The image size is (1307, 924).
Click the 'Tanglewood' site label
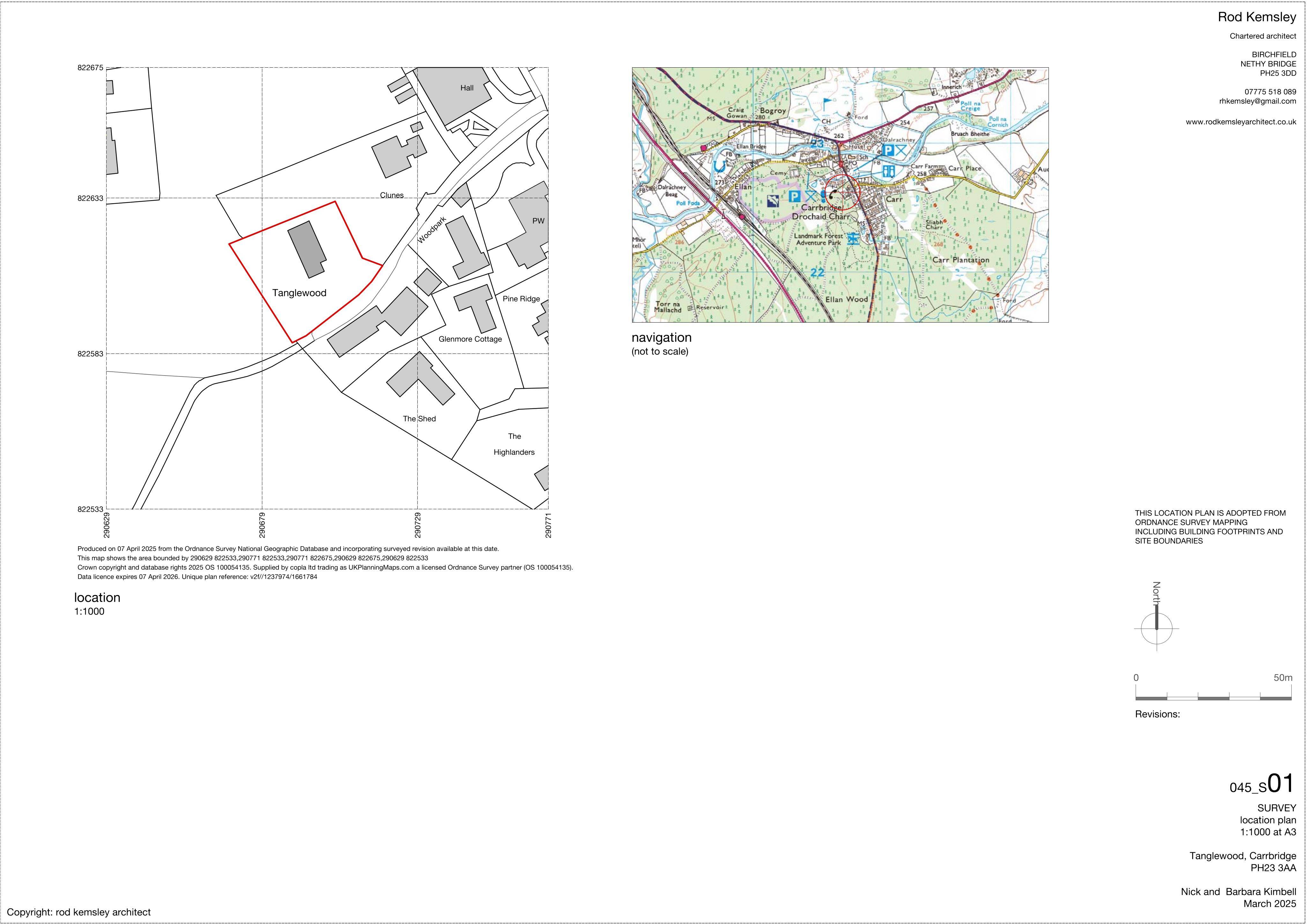point(299,293)
